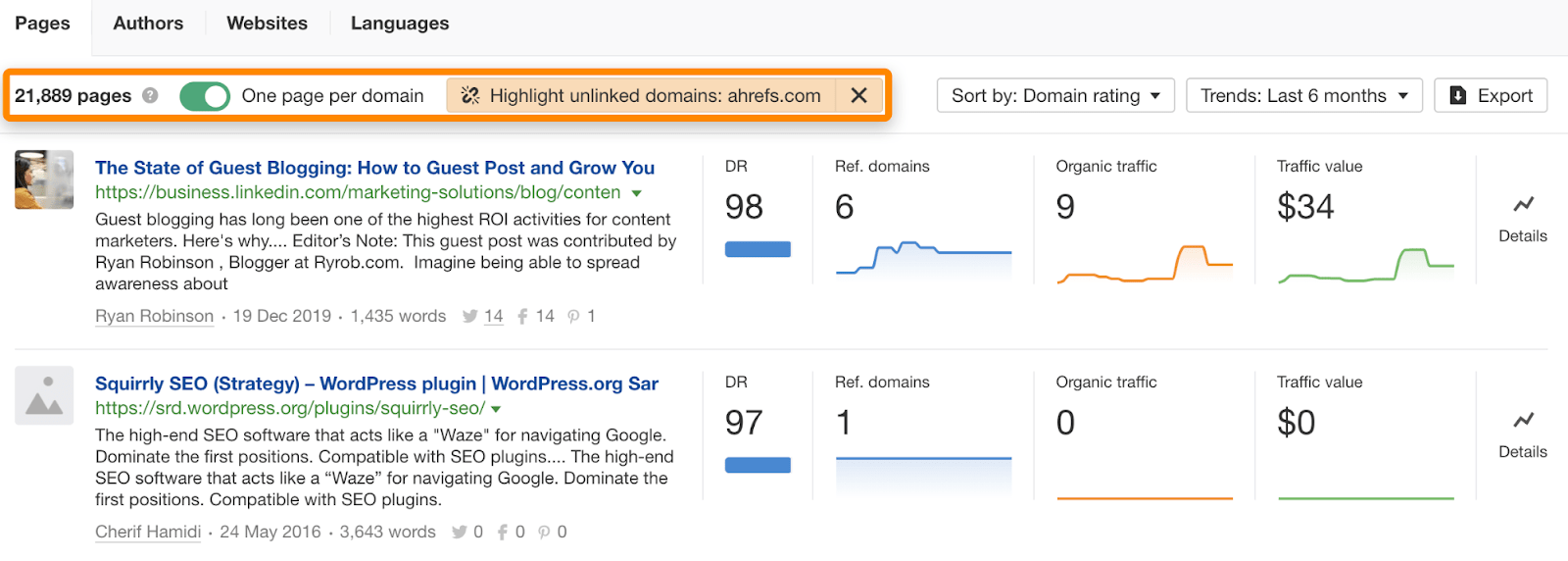Open Trends: Last 6 months dropdown
1568x561 pixels.
click(1303, 95)
